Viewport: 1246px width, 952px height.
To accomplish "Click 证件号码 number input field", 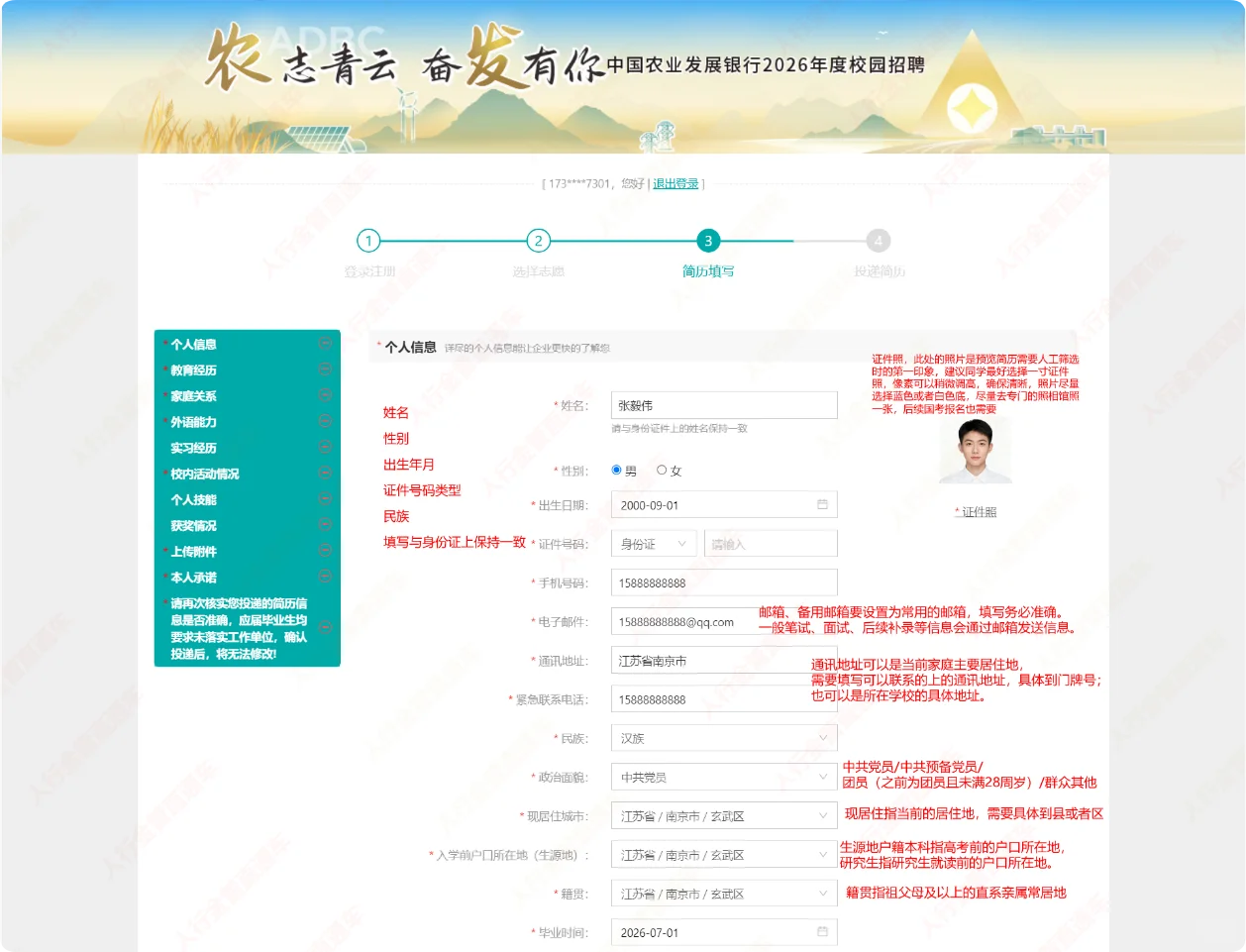I will tap(771, 544).
